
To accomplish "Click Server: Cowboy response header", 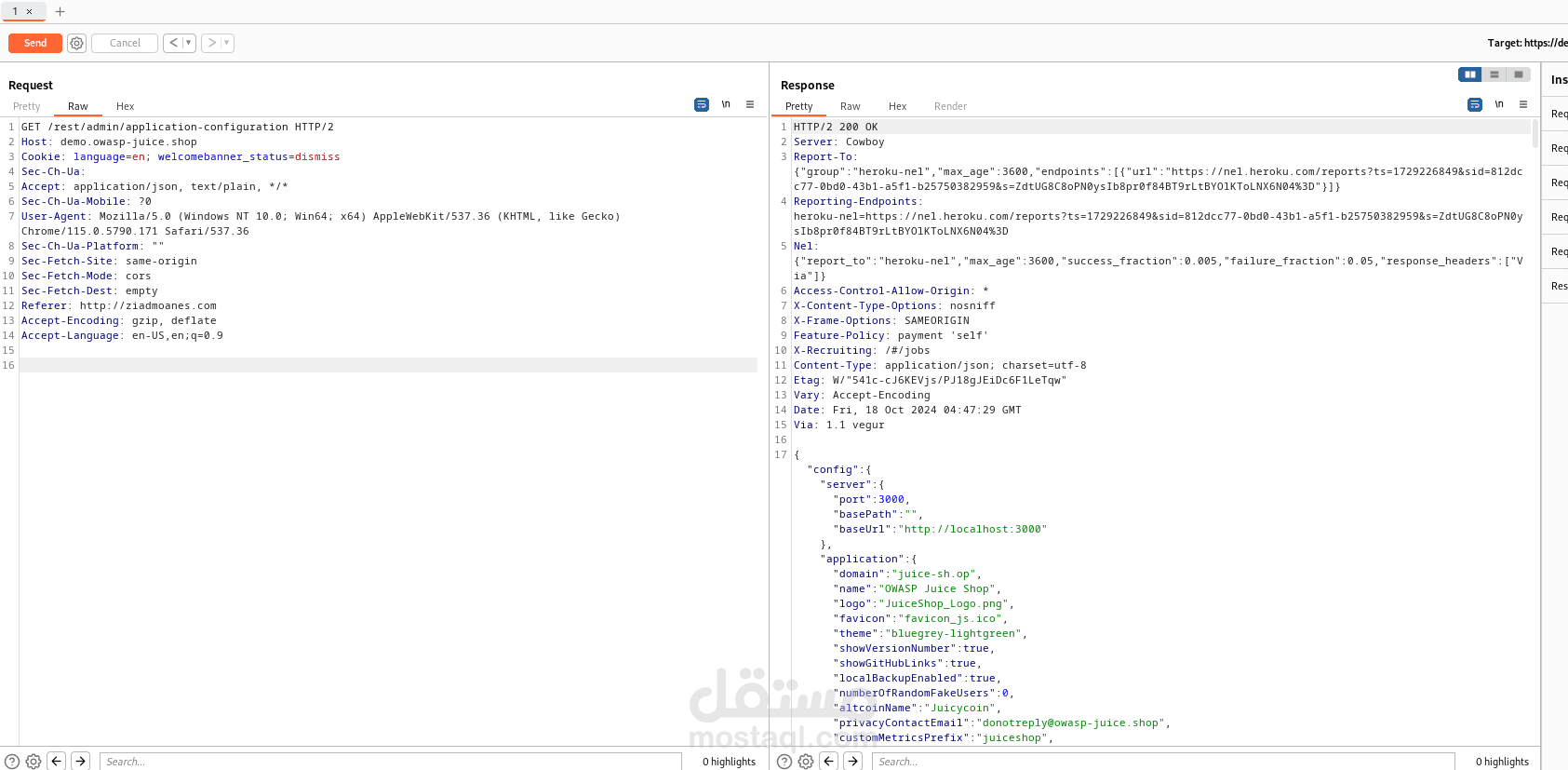I will pyautogui.click(x=838, y=142).
